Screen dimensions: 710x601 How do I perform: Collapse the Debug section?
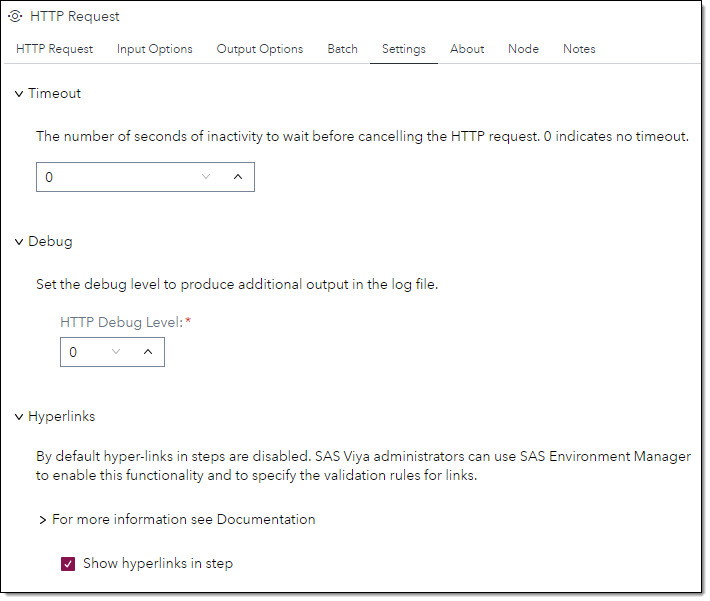click(x=19, y=242)
